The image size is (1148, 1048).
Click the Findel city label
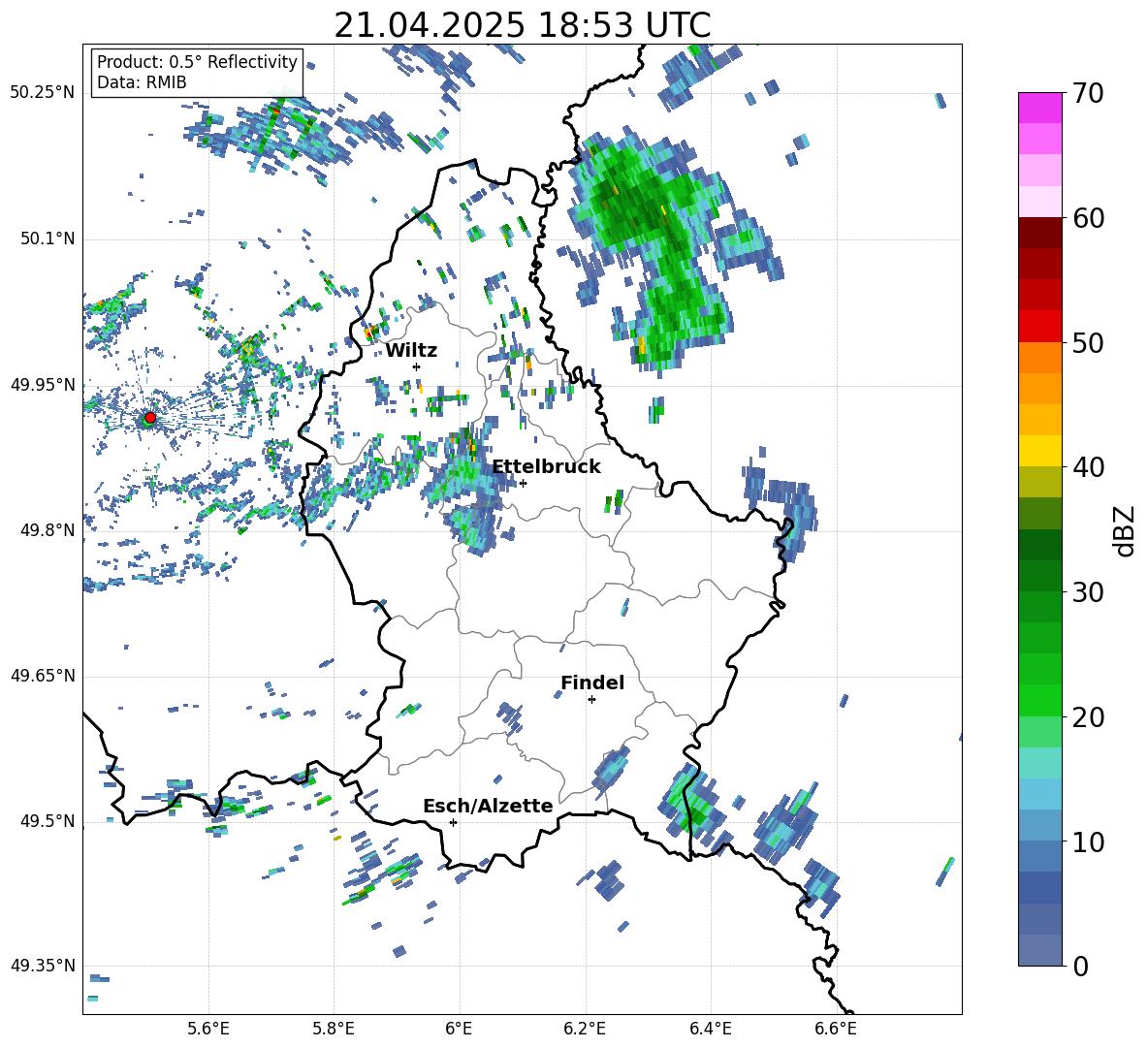click(x=592, y=683)
